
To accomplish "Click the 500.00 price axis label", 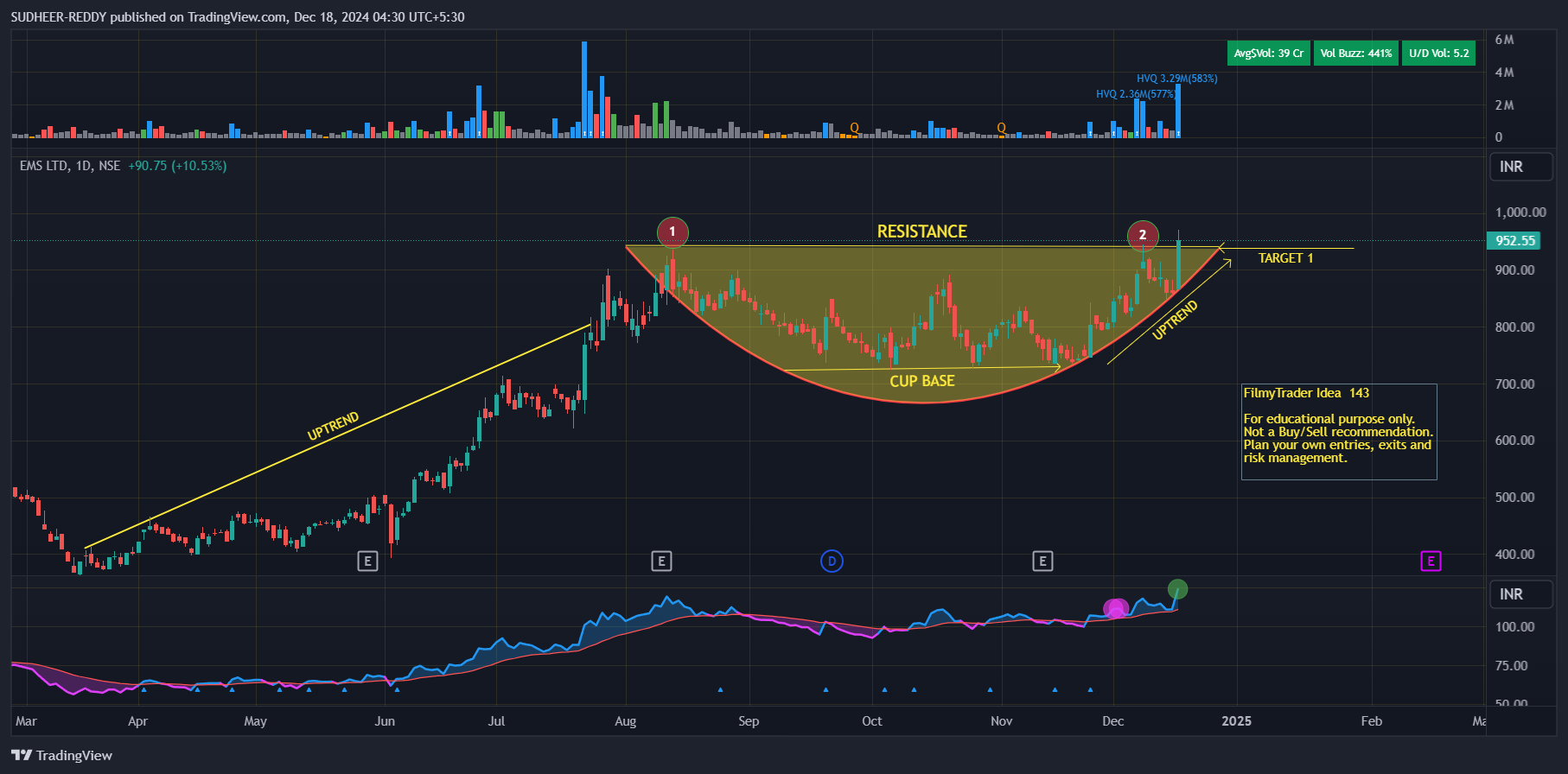I will click(1515, 498).
